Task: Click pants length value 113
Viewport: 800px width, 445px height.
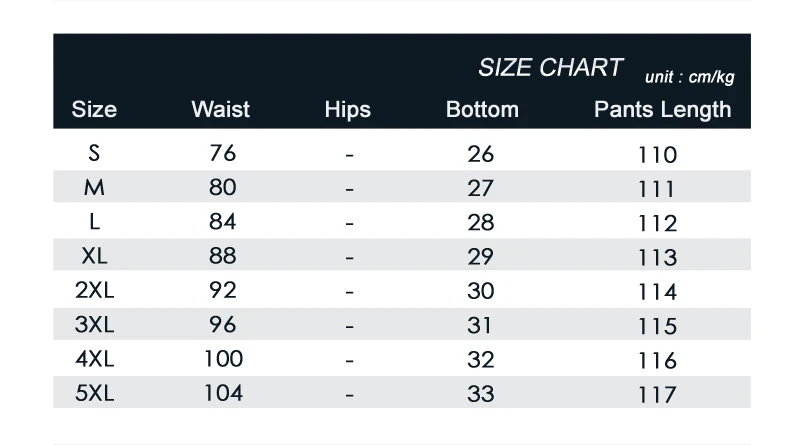Action: tap(658, 257)
